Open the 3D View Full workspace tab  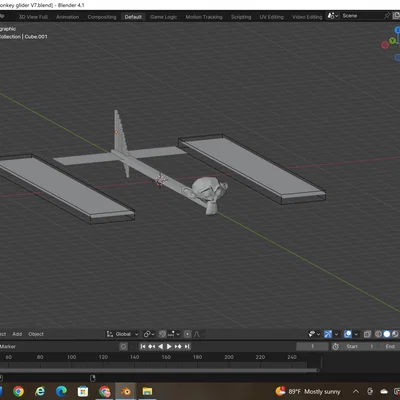[x=33, y=17]
